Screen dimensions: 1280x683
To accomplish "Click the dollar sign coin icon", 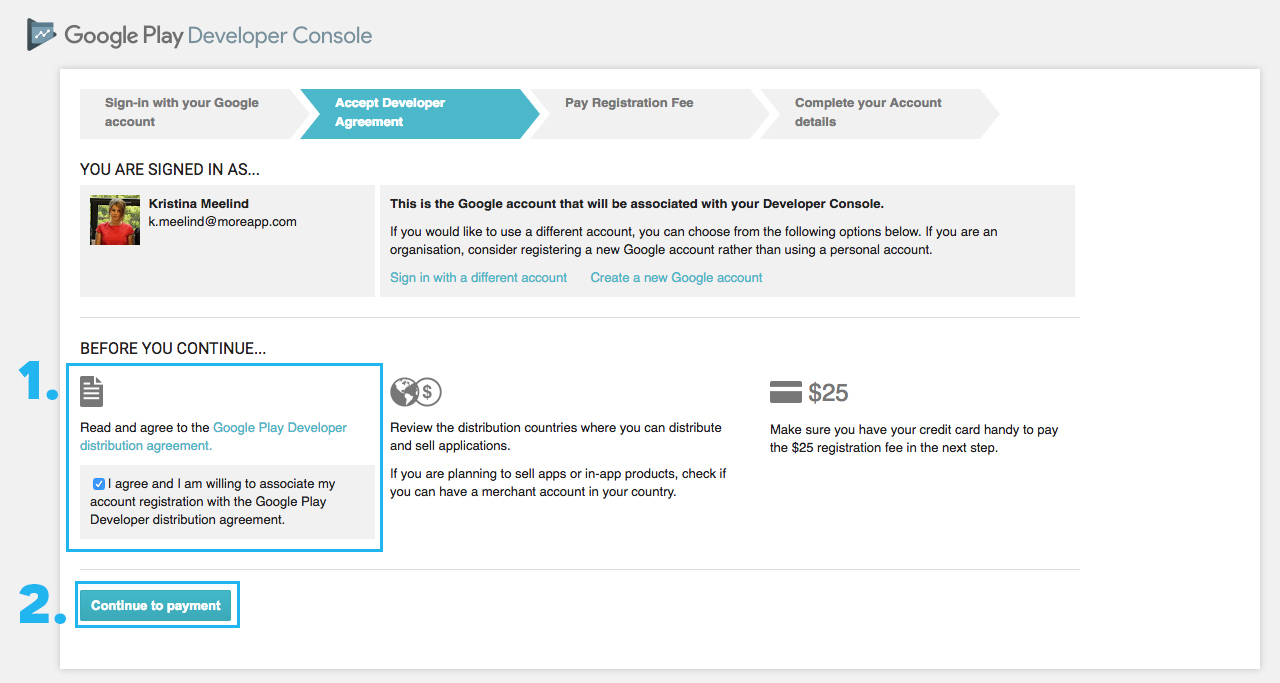I will click(427, 392).
